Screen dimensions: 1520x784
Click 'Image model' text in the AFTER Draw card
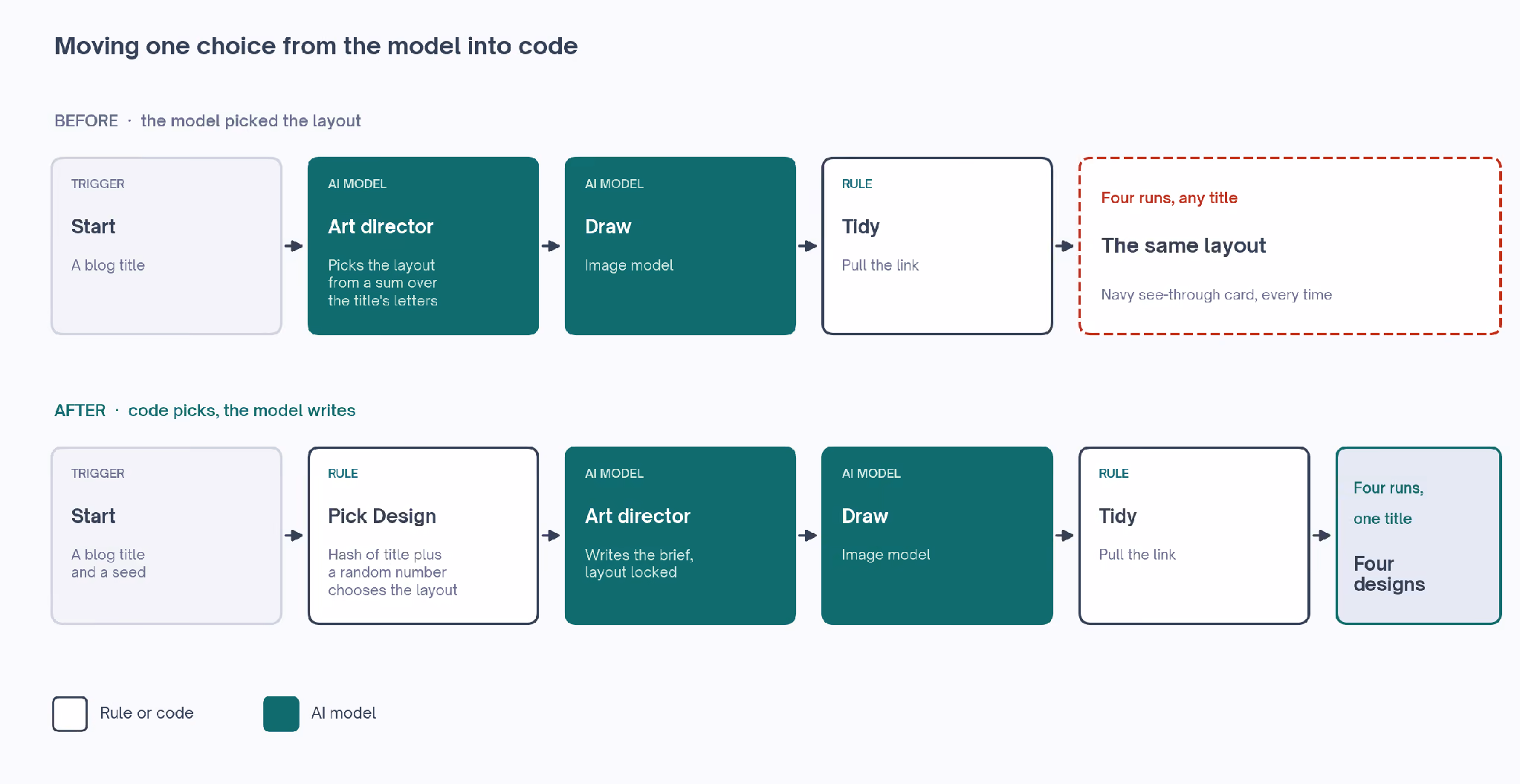tap(886, 554)
